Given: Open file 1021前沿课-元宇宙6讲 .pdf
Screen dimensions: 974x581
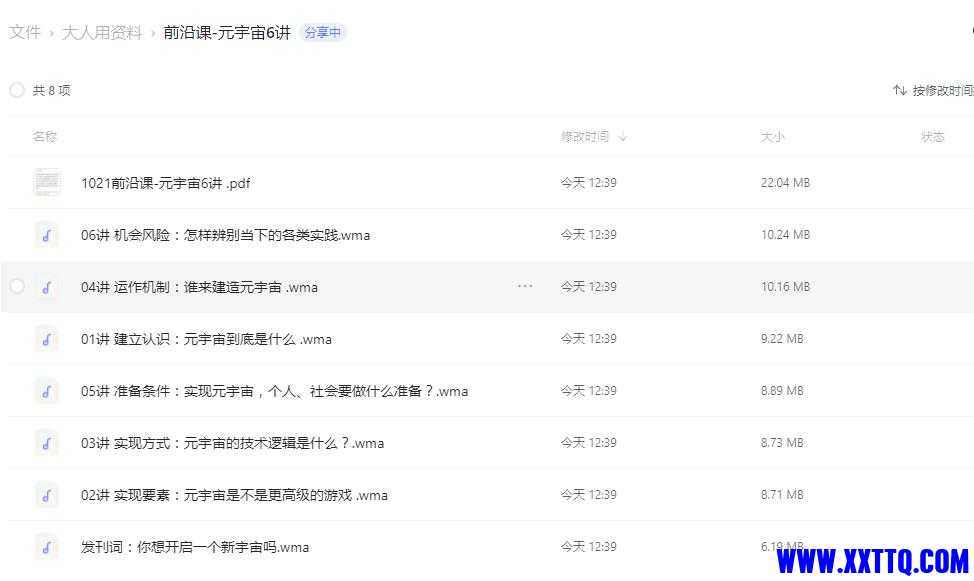Looking at the screenshot, I should coord(165,183).
